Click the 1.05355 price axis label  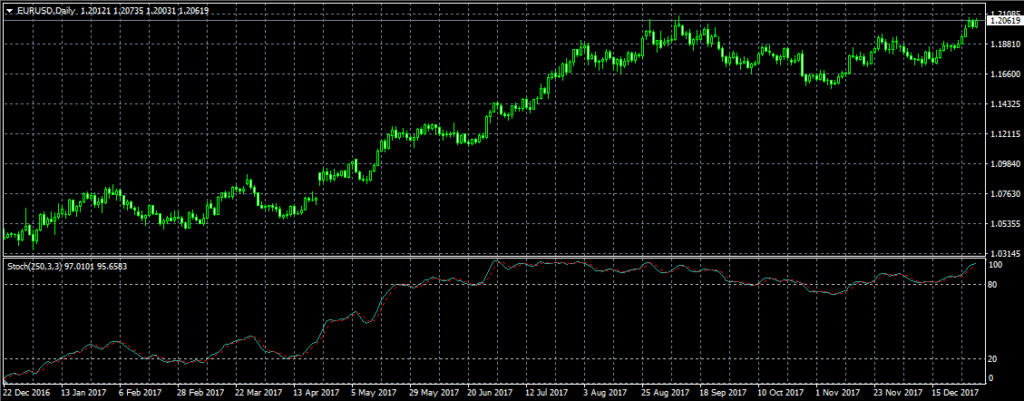click(x=1002, y=224)
